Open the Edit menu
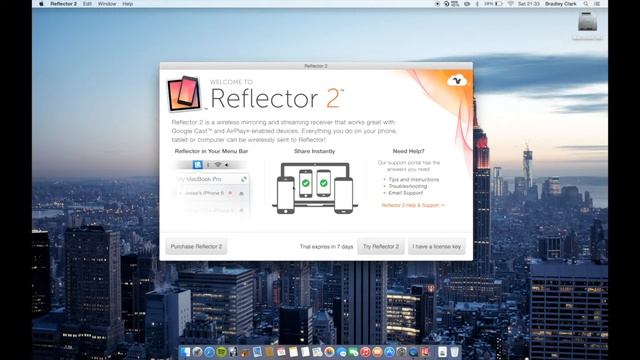The width and height of the screenshot is (640, 360). coord(87,4)
